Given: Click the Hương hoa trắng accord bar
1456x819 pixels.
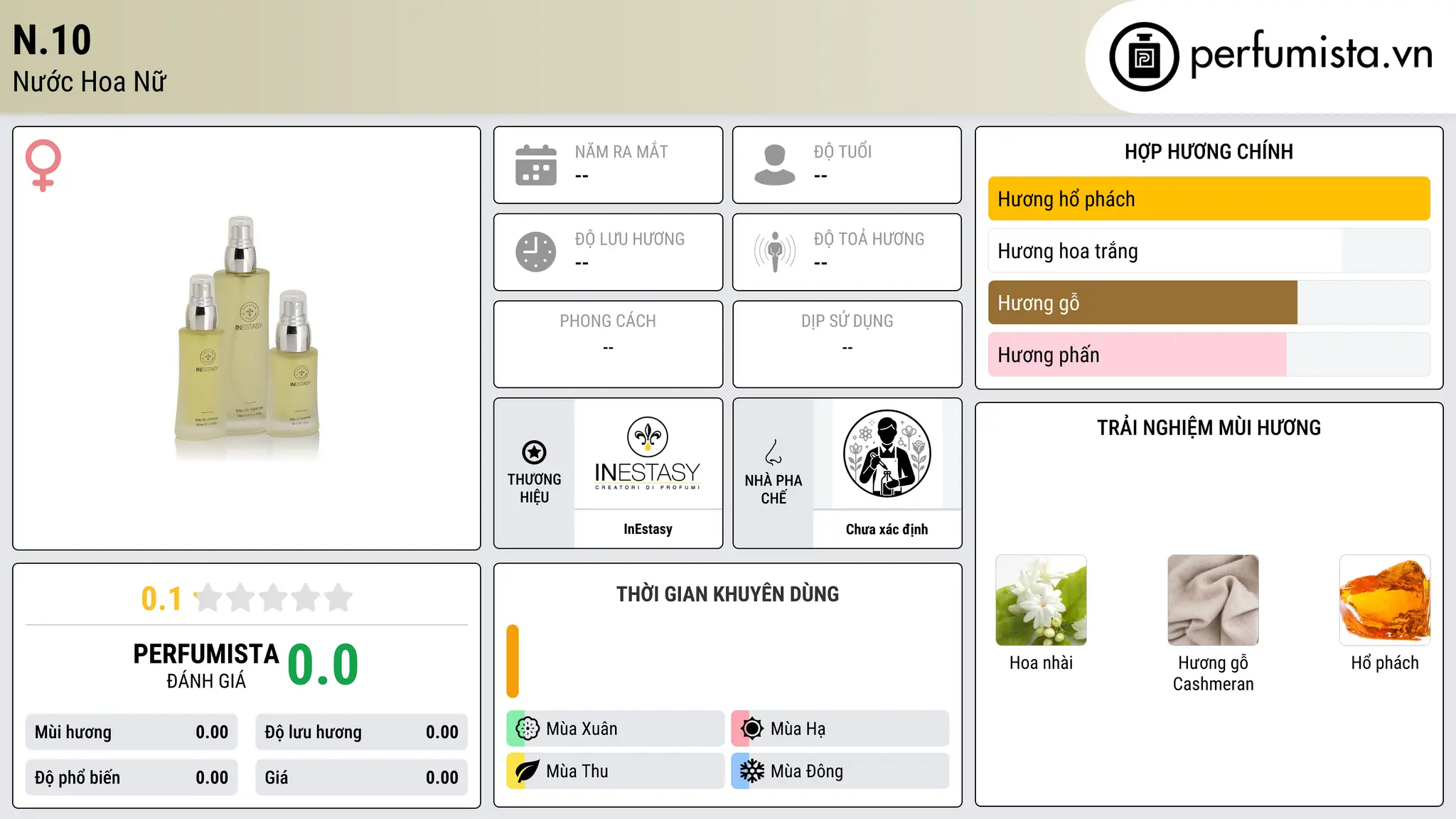Looking at the screenshot, I should (x=1209, y=251).
